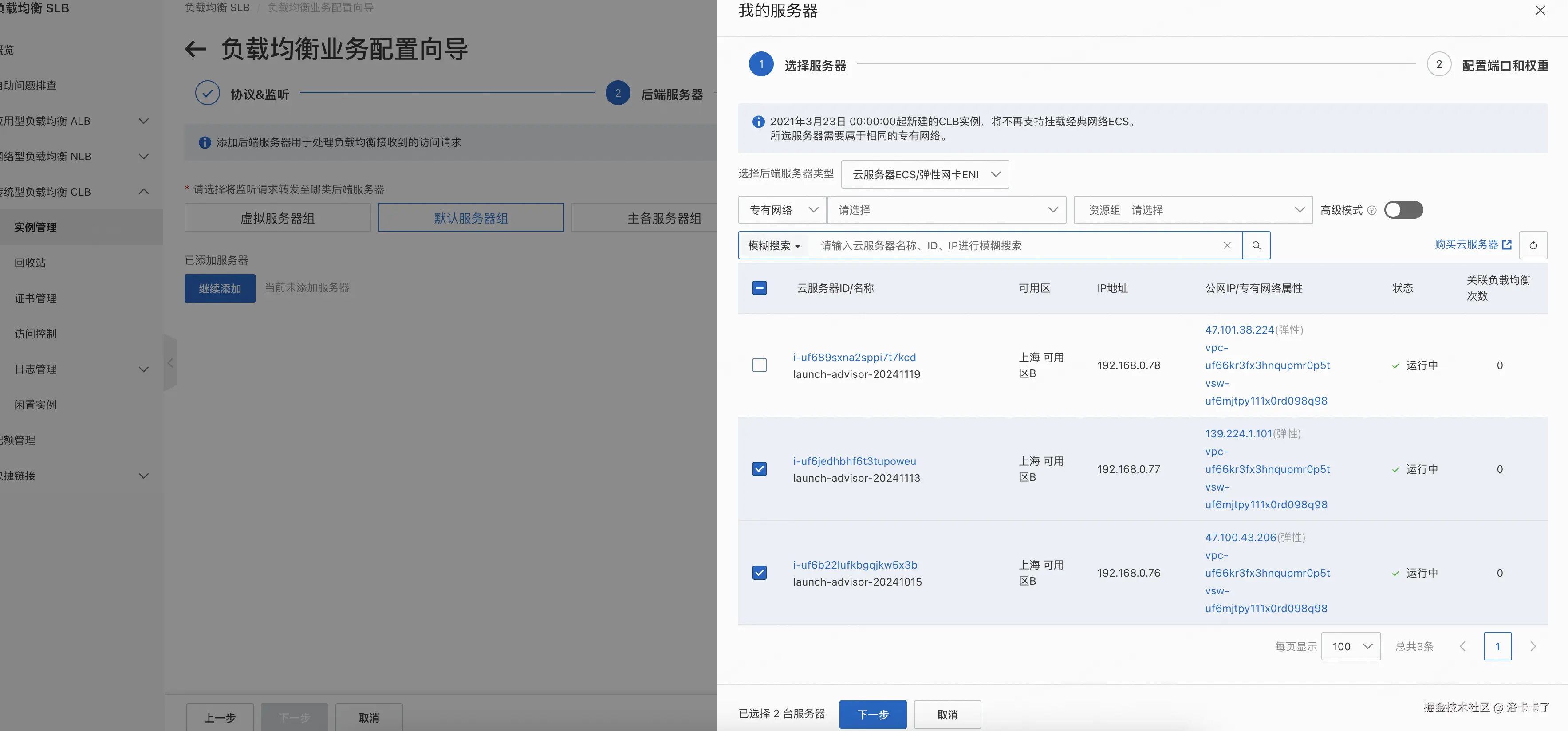Open the 资源组 请选择 dropdown
Screen dimensions: 1568x731
tap(1193, 210)
